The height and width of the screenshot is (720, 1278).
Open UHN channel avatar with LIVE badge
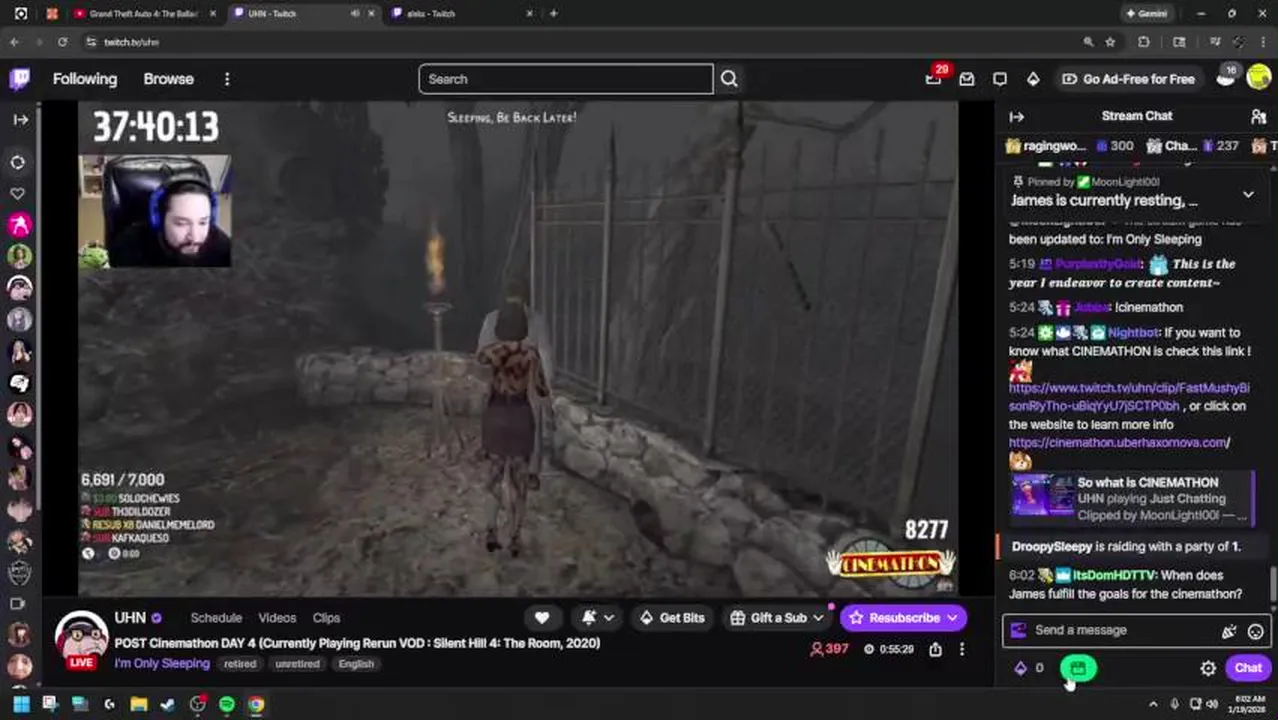pyautogui.click(x=81, y=640)
